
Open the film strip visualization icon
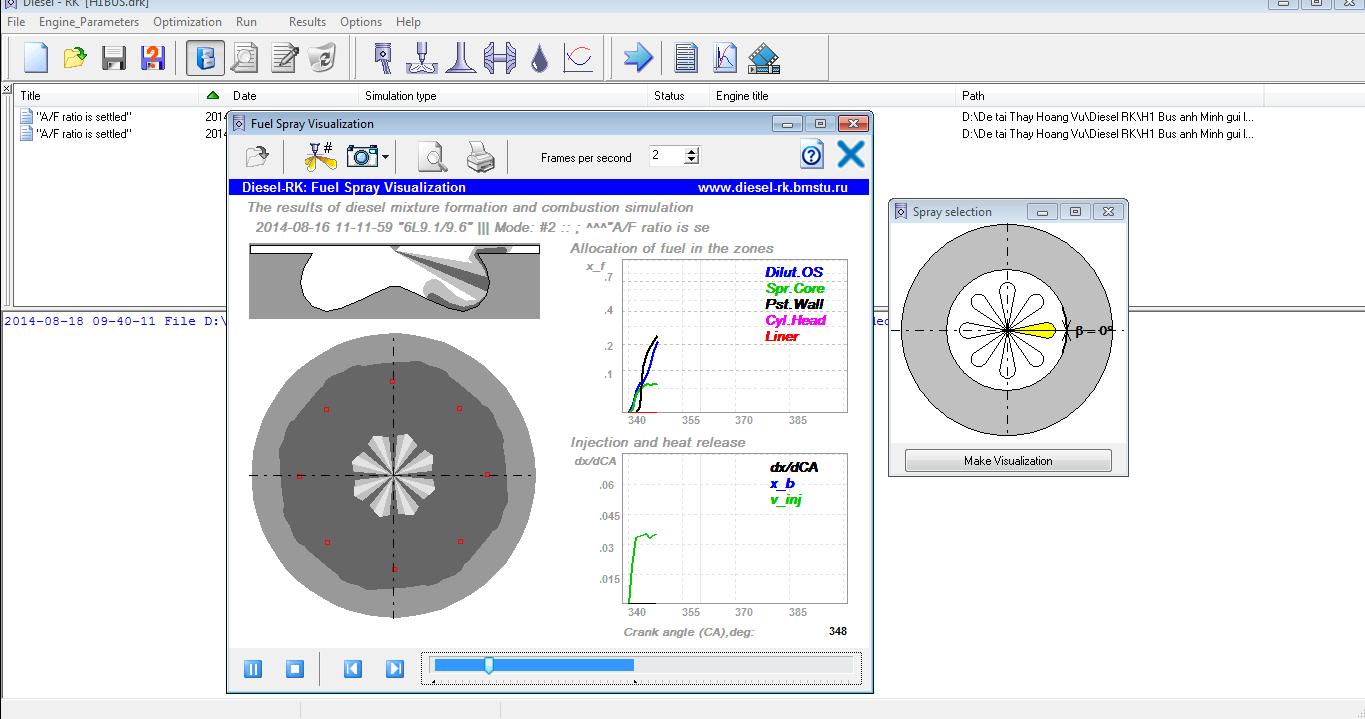pos(763,58)
